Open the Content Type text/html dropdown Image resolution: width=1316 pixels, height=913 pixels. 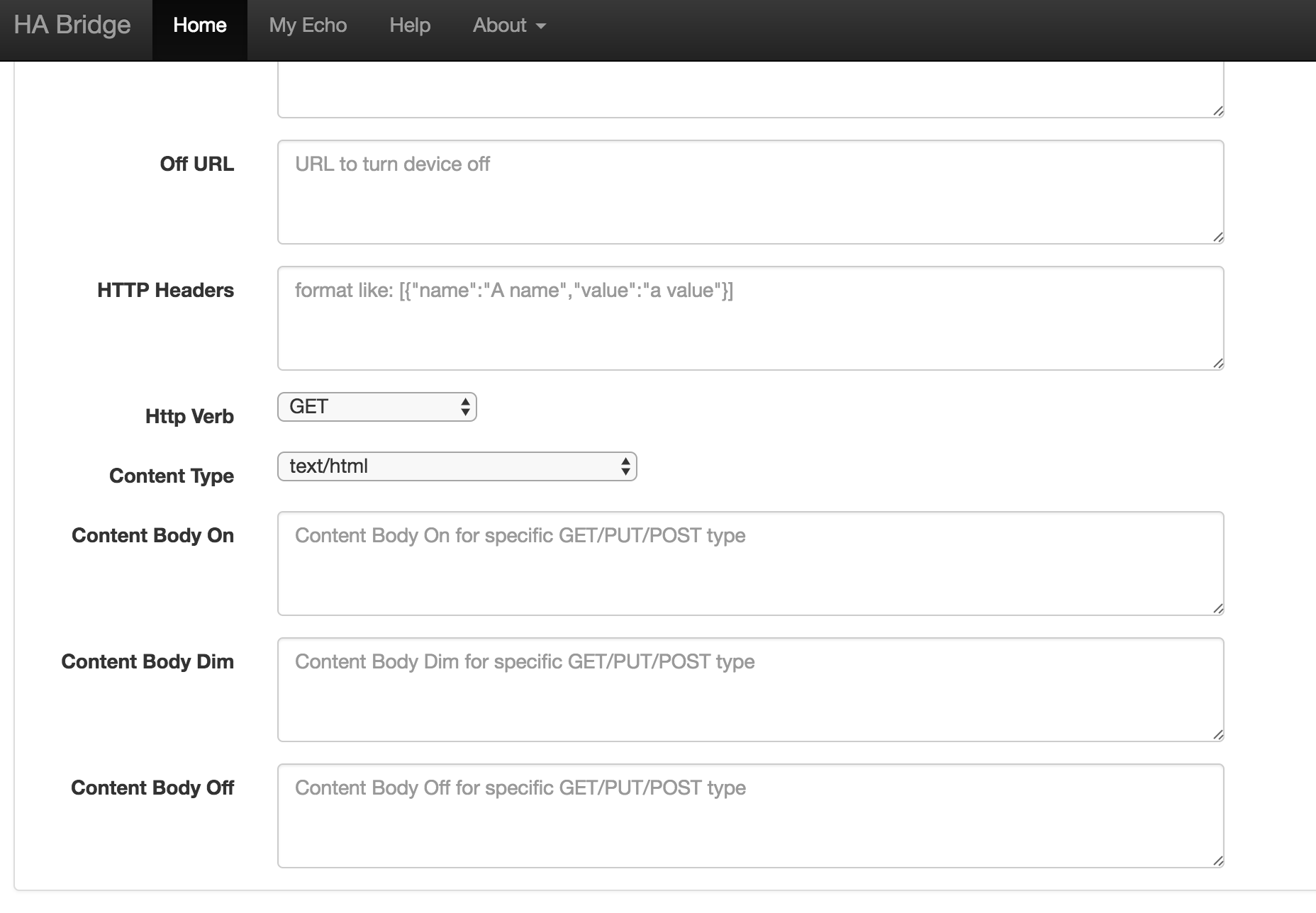(457, 466)
